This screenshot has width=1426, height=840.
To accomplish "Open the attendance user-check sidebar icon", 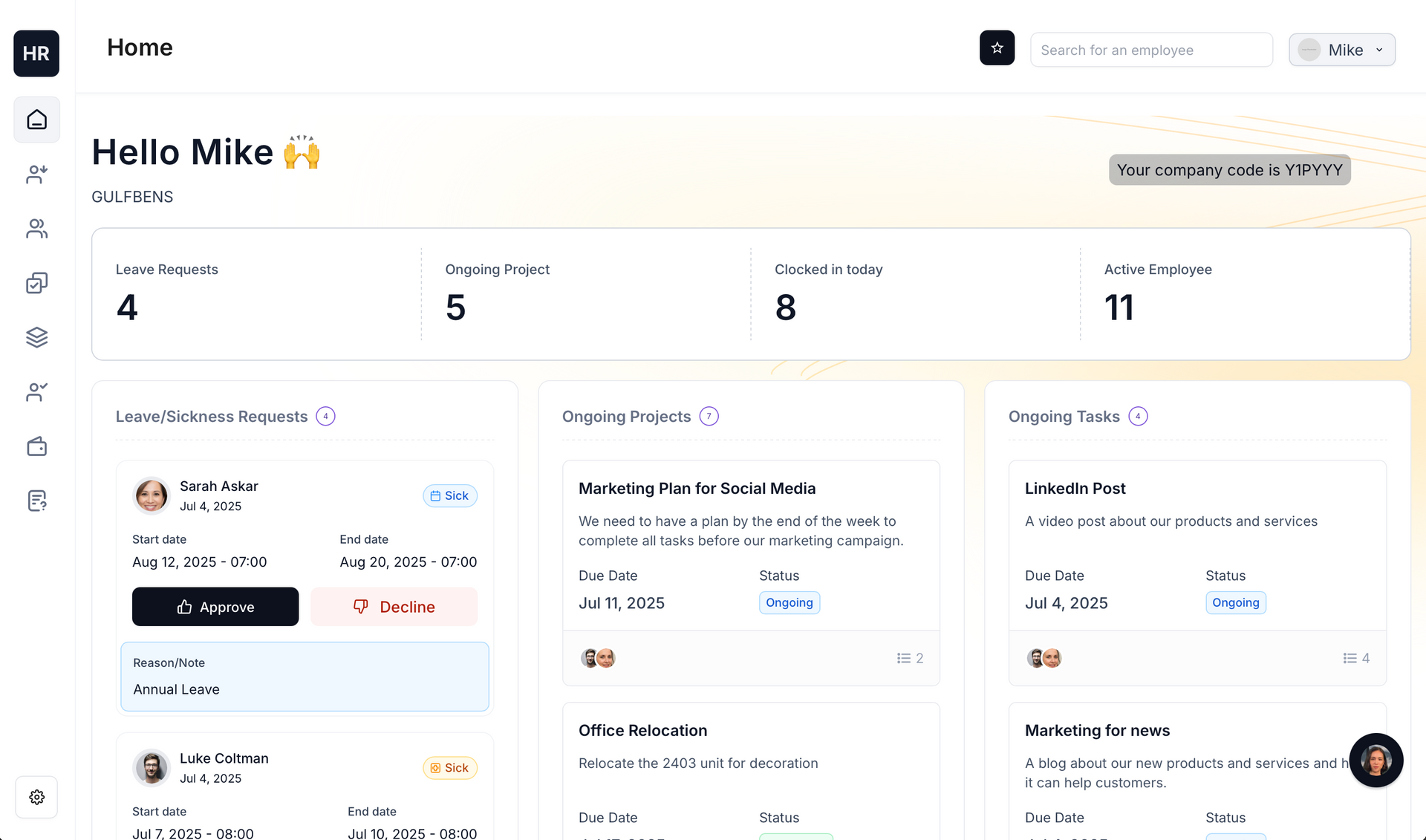I will [36, 391].
